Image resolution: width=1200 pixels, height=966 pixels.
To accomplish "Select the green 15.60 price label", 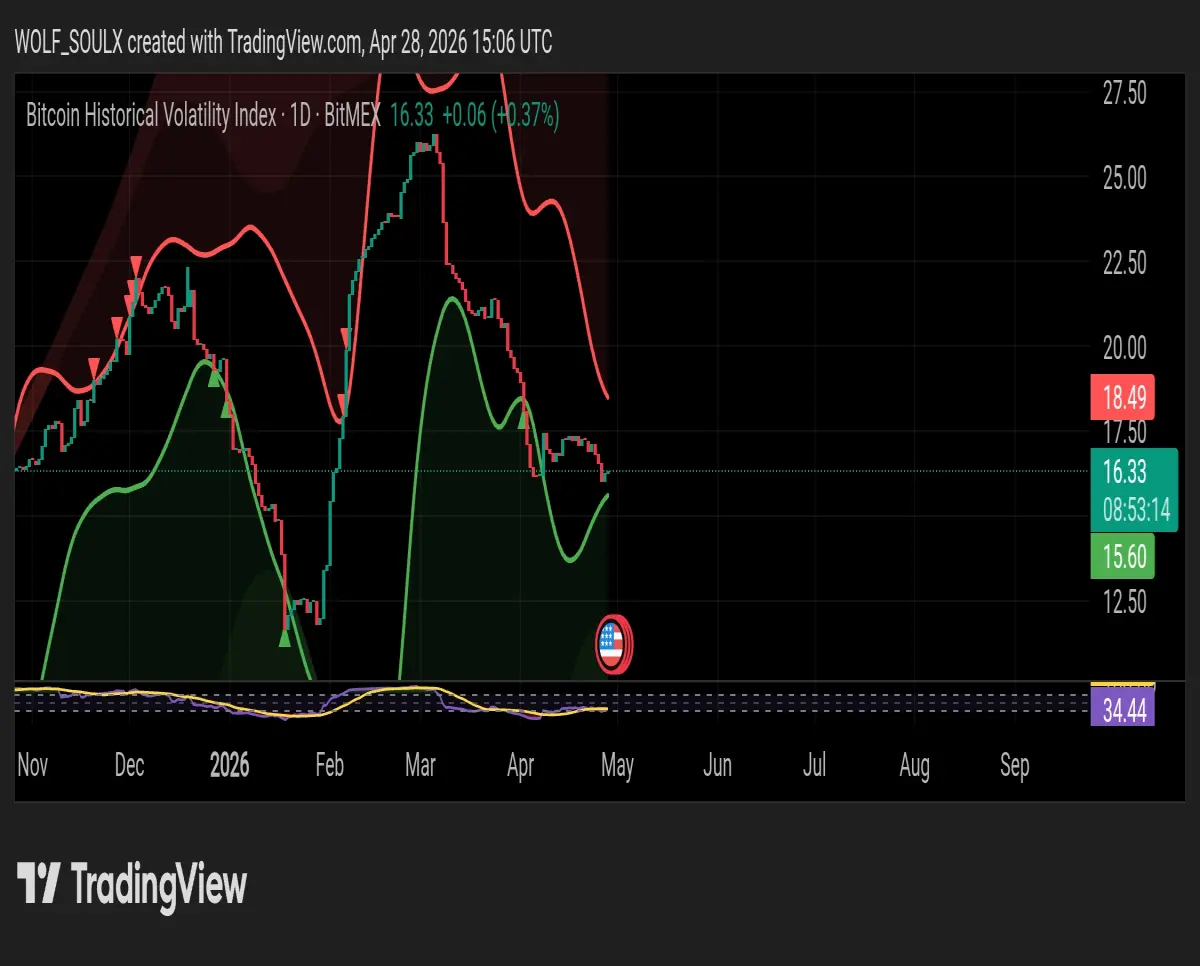I will click(1122, 556).
